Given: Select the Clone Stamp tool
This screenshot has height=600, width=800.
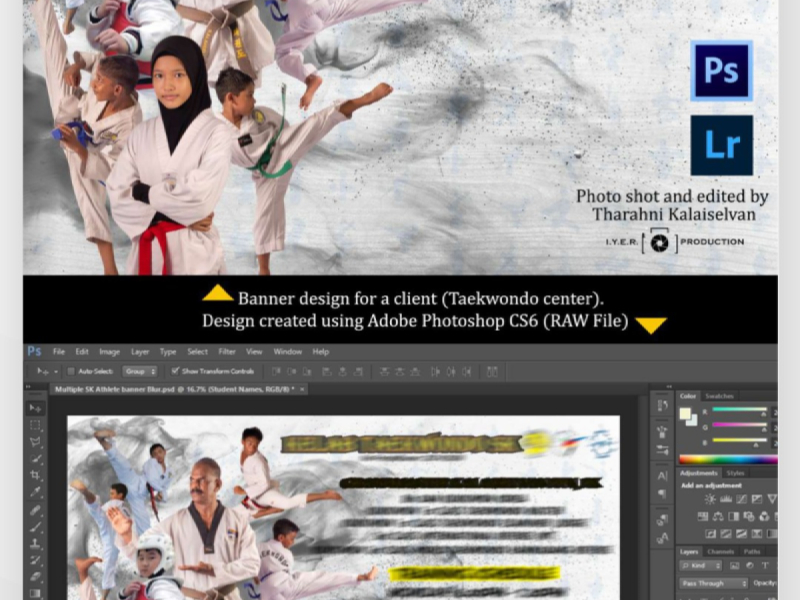Looking at the screenshot, I should pyautogui.click(x=35, y=543).
